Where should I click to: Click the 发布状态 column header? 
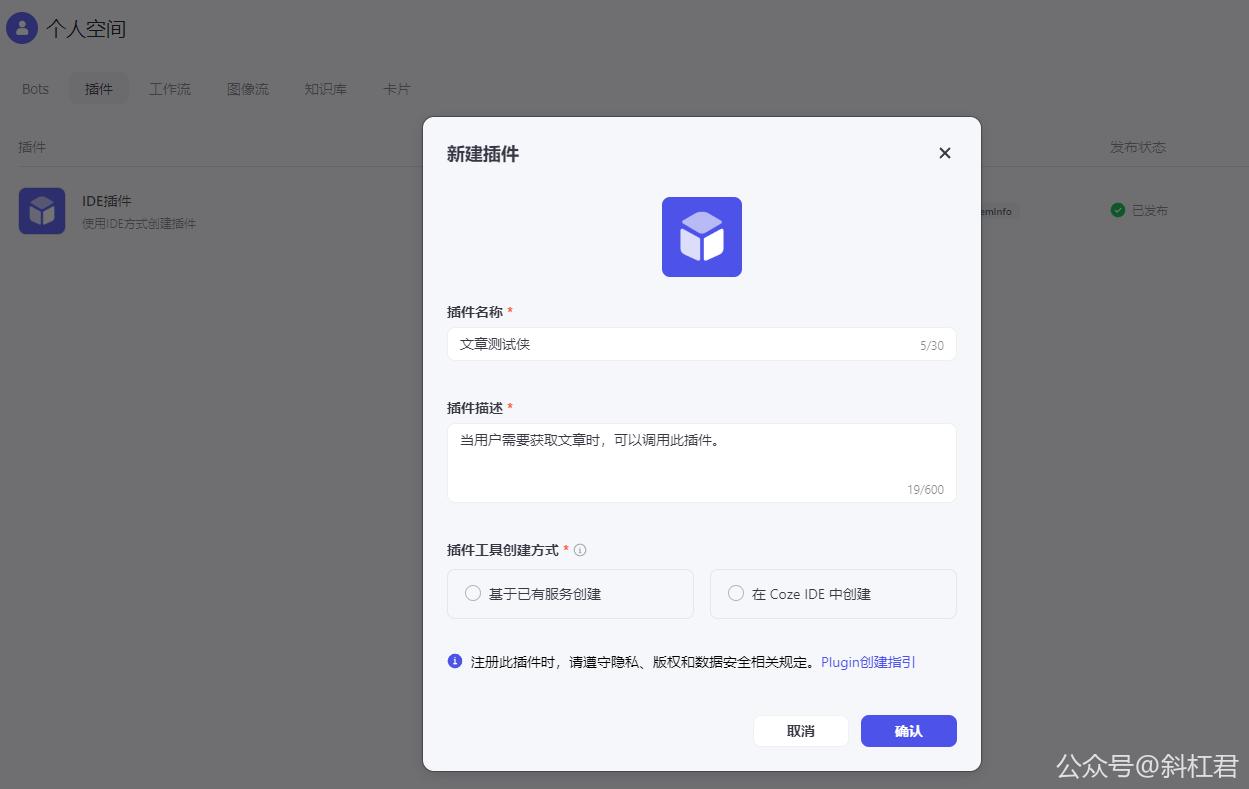(x=1138, y=147)
